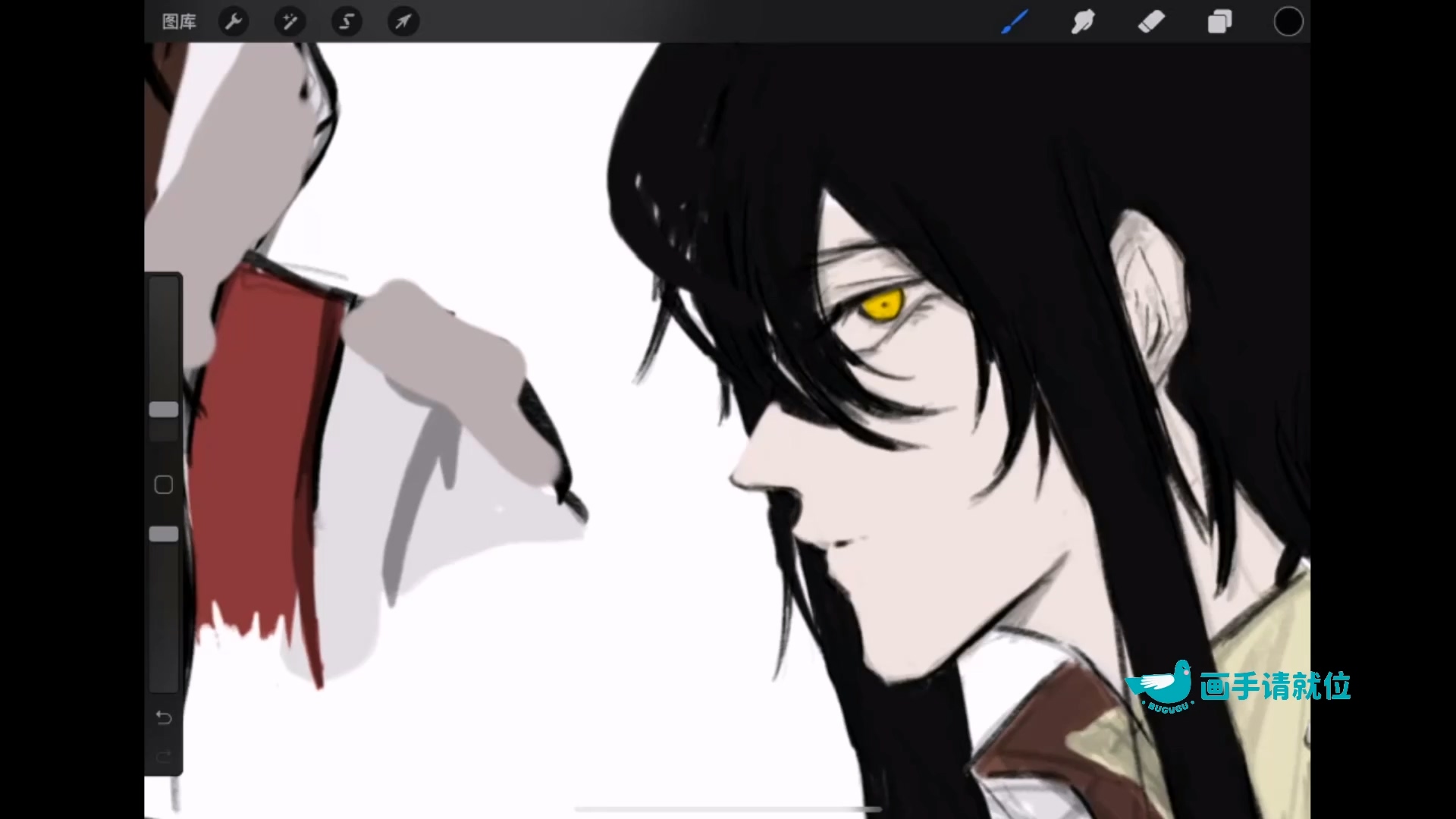Image resolution: width=1456 pixels, height=819 pixels.
Task: Select the Brush paint tool
Action: (x=1015, y=21)
